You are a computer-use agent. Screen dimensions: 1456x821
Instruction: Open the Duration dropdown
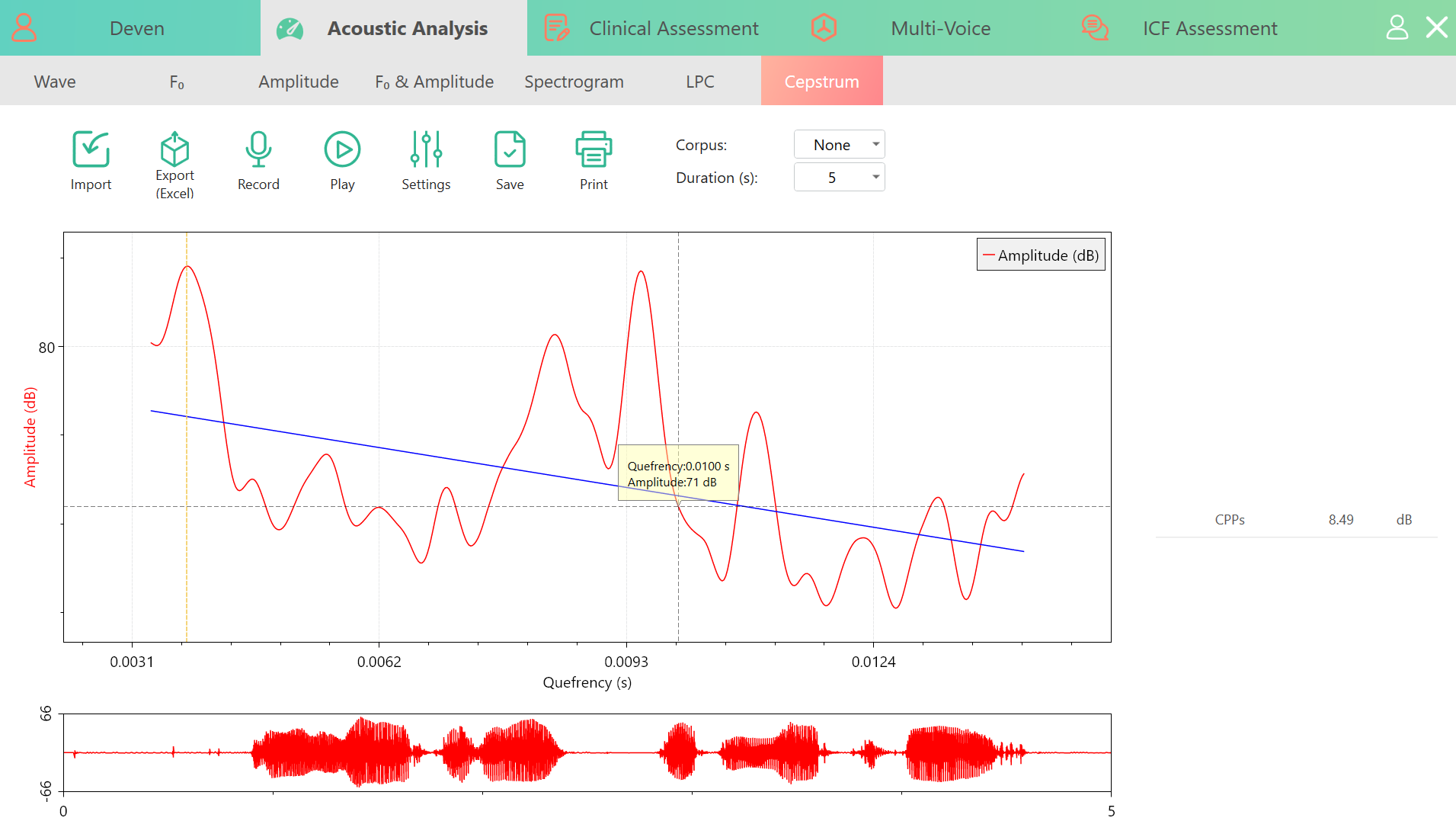pyautogui.click(x=839, y=177)
